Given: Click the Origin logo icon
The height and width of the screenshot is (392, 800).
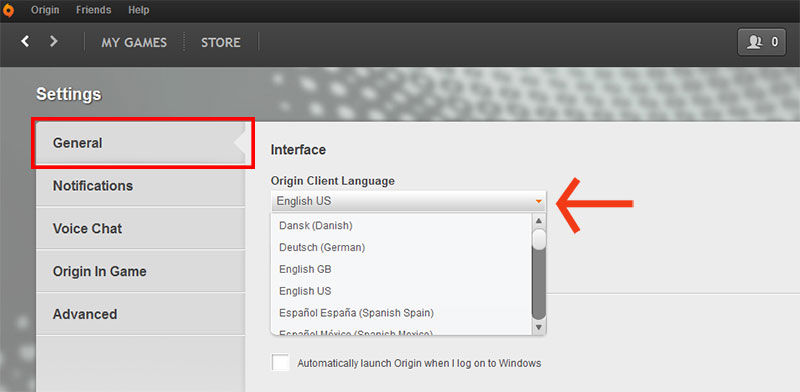Looking at the screenshot, I should point(8,10).
